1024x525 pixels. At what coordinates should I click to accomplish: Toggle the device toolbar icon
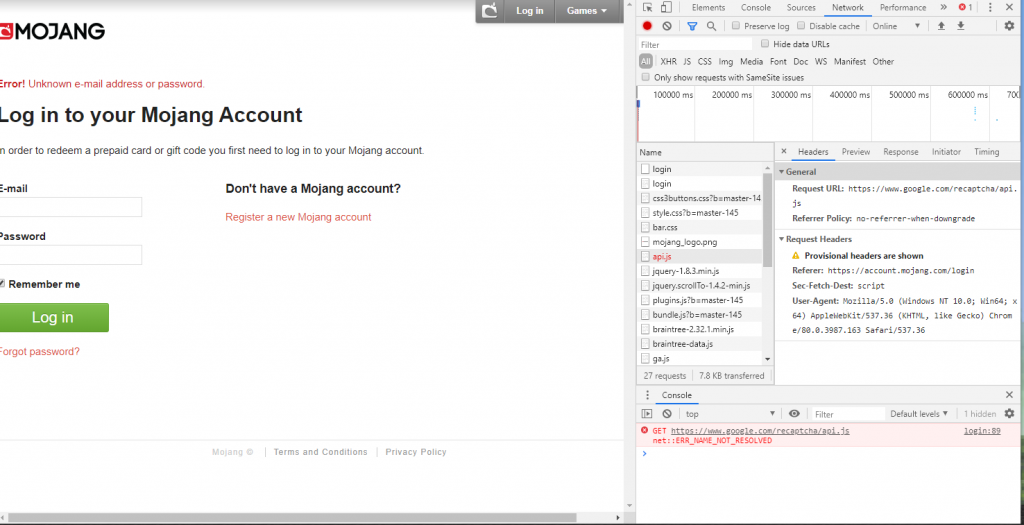[666, 8]
